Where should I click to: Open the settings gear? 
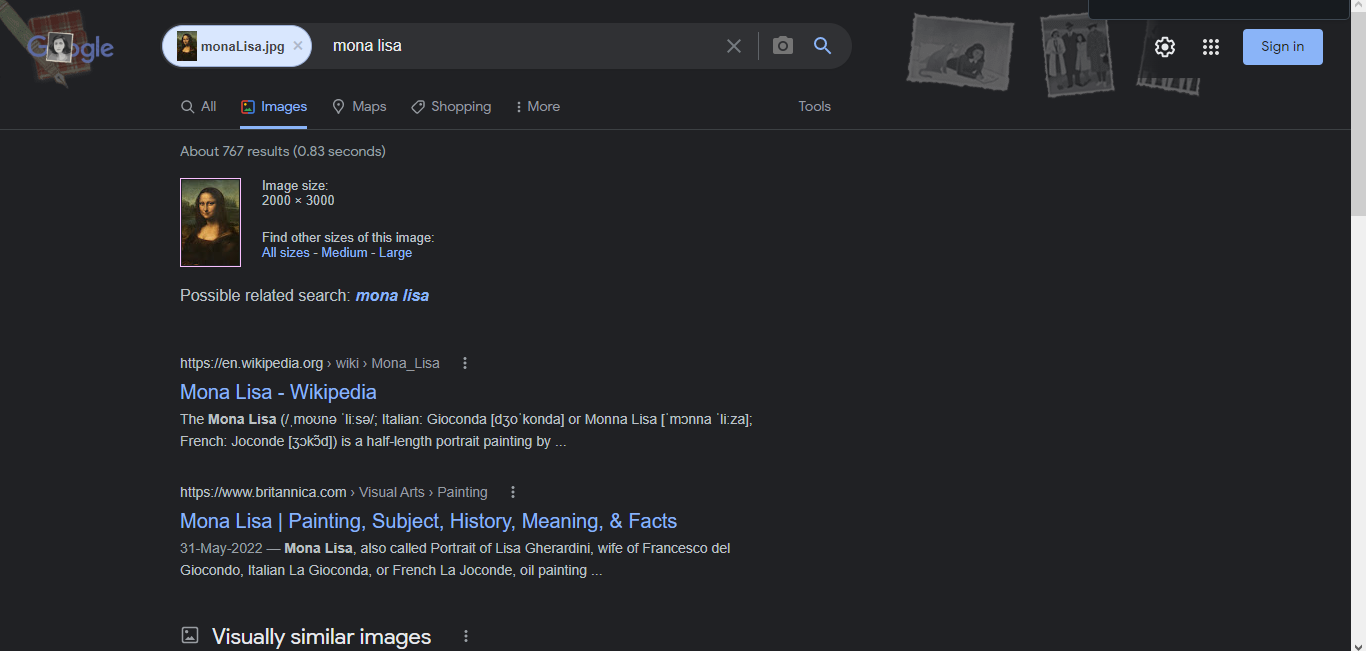(1165, 47)
